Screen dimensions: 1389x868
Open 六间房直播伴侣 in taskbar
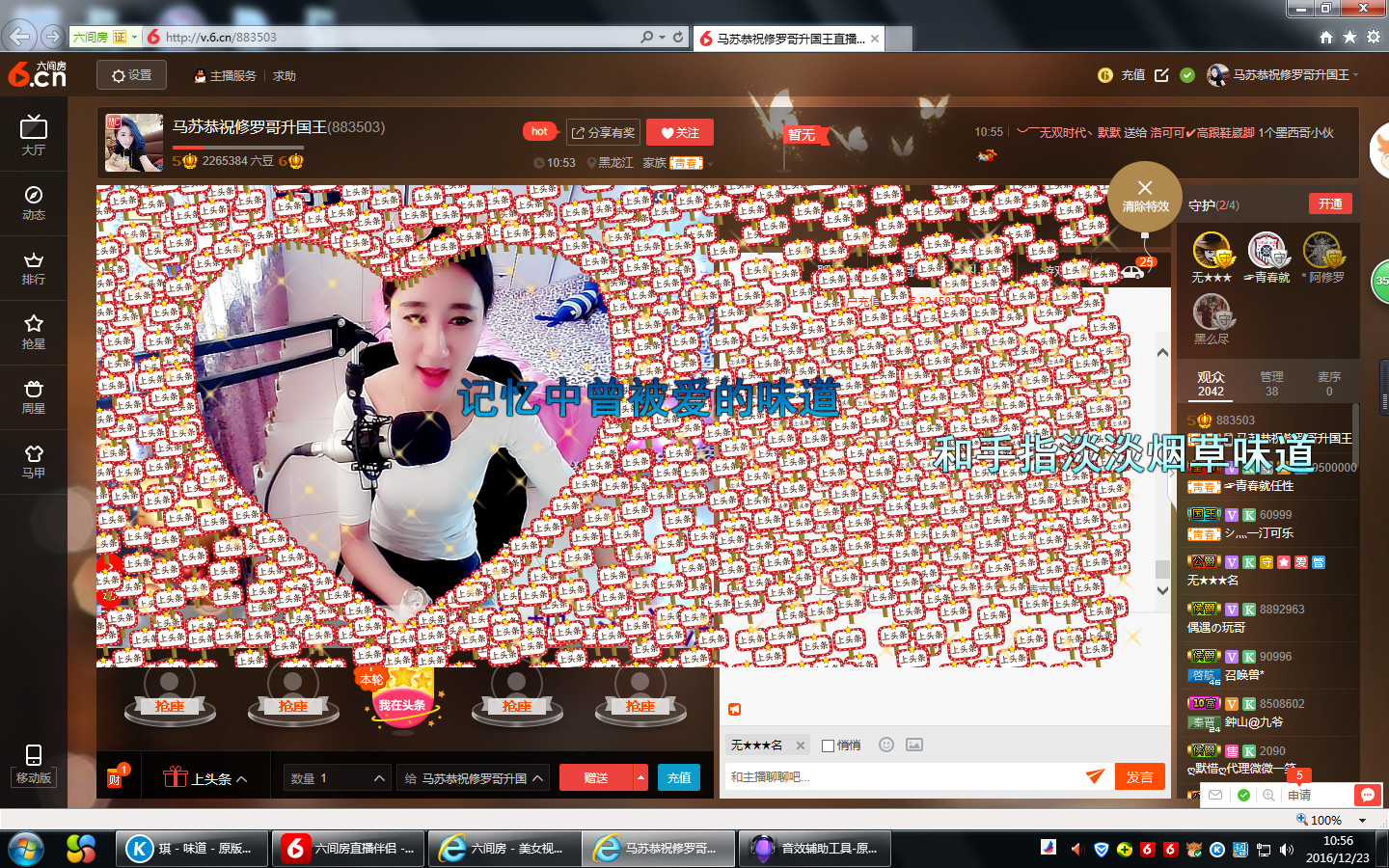click(x=347, y=849)
